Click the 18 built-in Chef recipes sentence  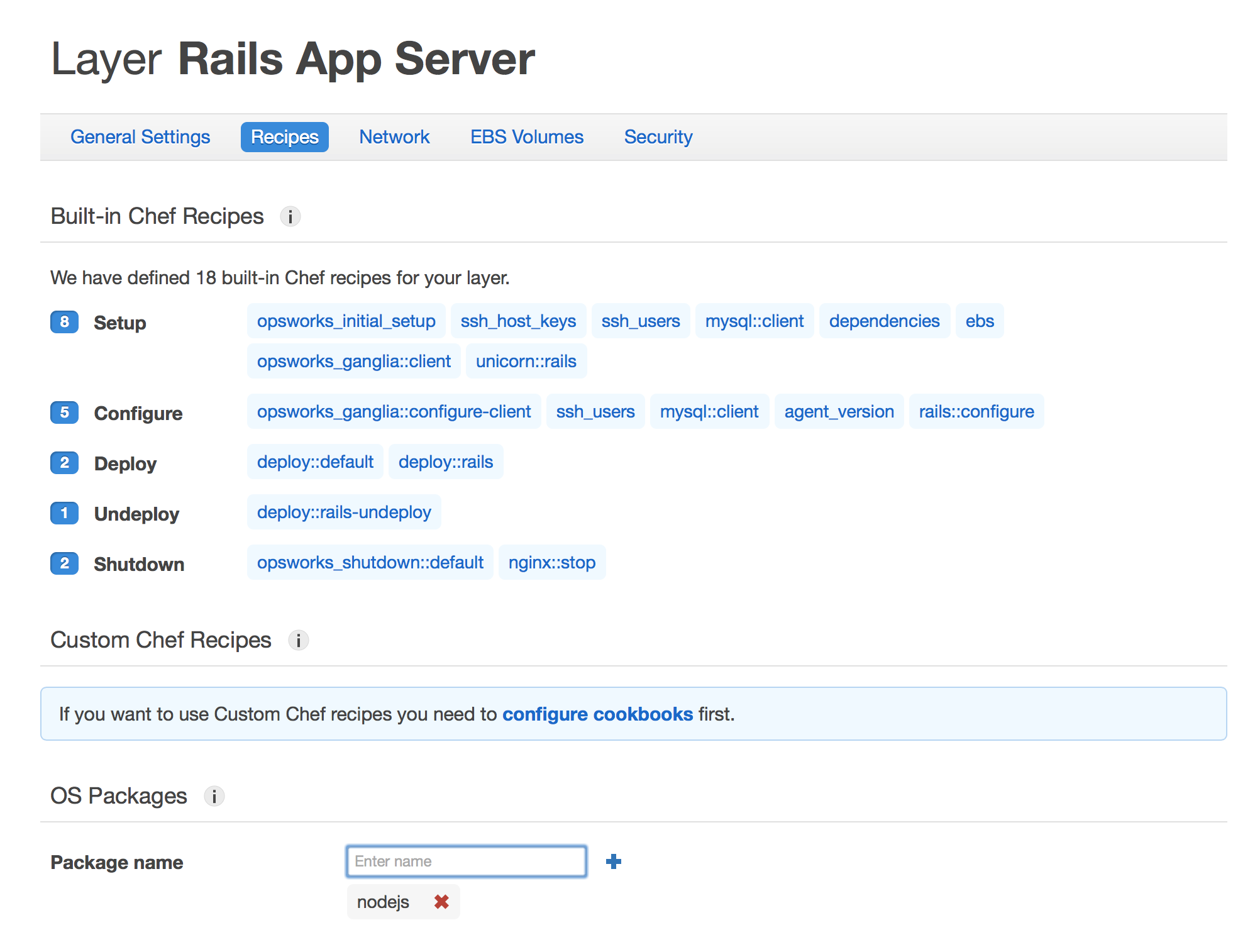[280, 278]
